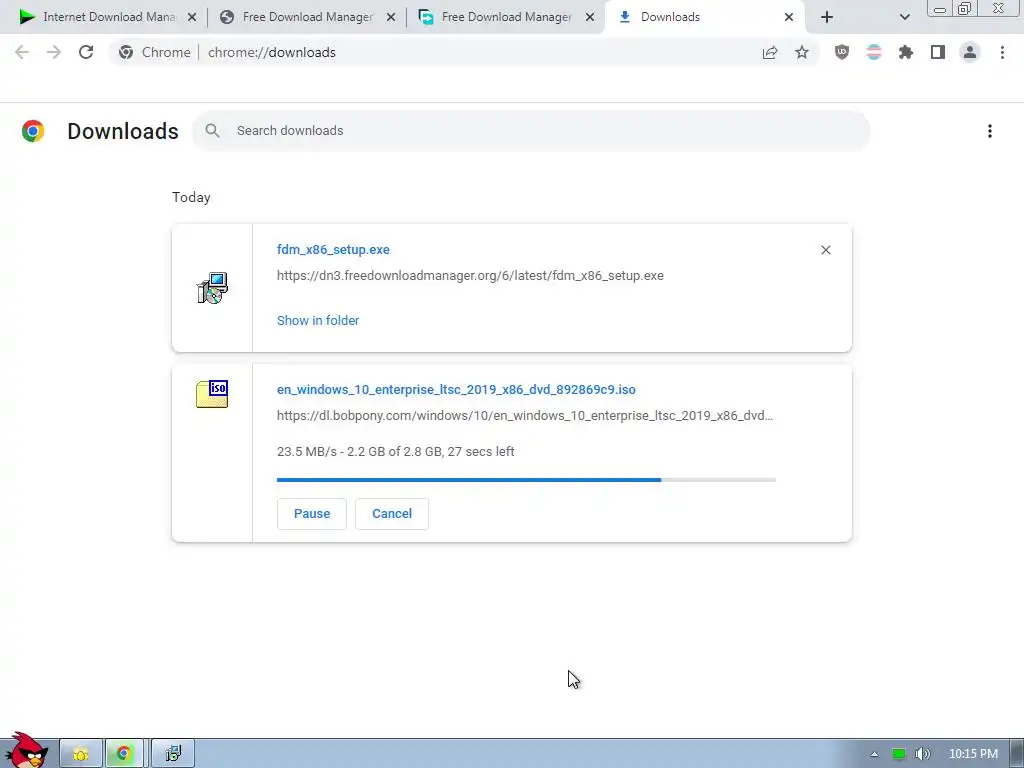Reload the page with the refresh icon
Image resolution: width=1024 pixels, height=768 pixels.
(x=86, y=52)
